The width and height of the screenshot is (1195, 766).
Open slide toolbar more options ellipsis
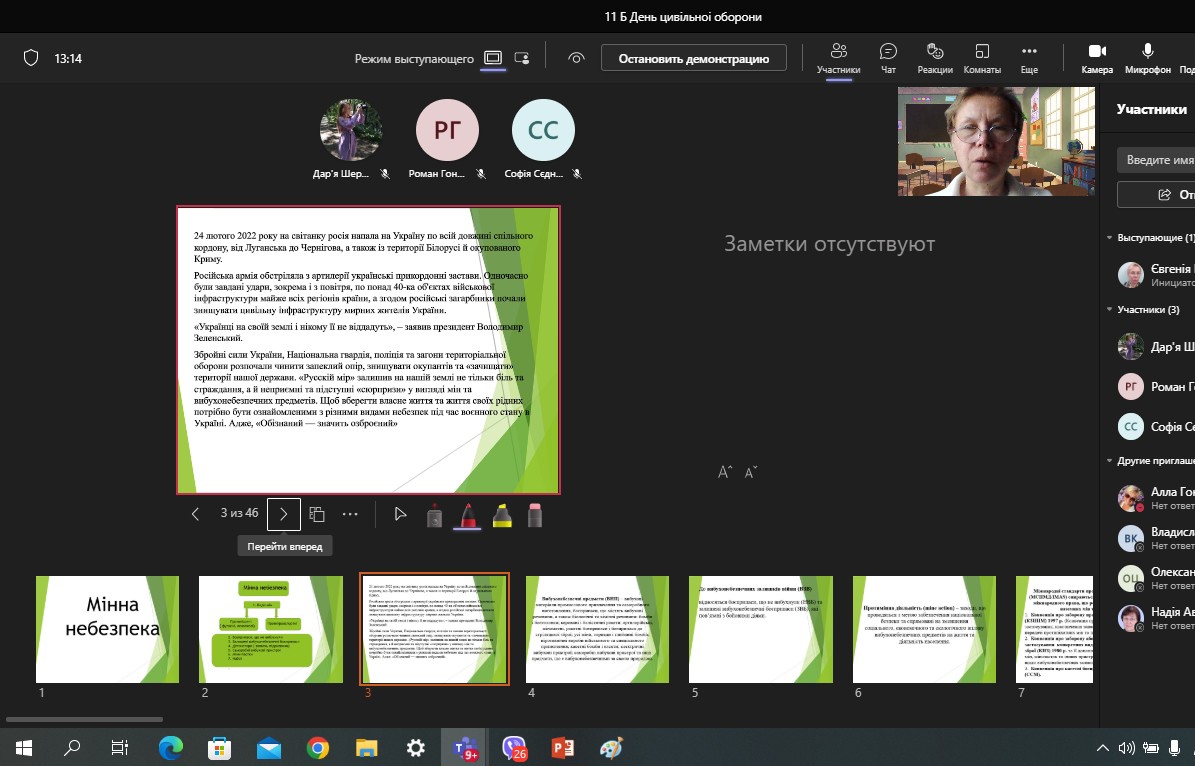[350, 514]
